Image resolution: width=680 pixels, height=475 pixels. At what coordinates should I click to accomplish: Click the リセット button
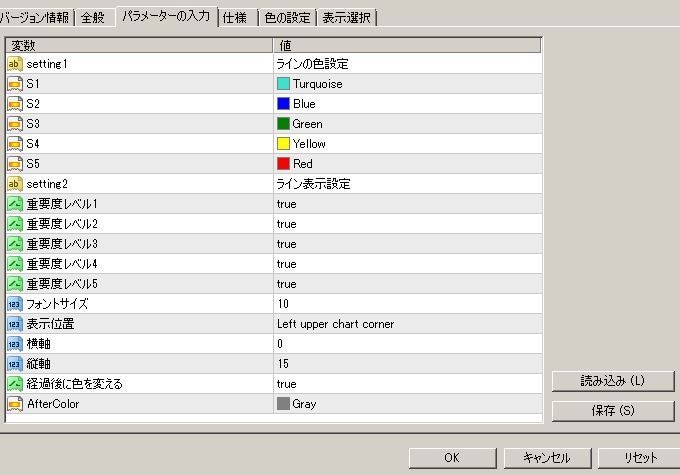pyautogui.click(x=639, y=458)
